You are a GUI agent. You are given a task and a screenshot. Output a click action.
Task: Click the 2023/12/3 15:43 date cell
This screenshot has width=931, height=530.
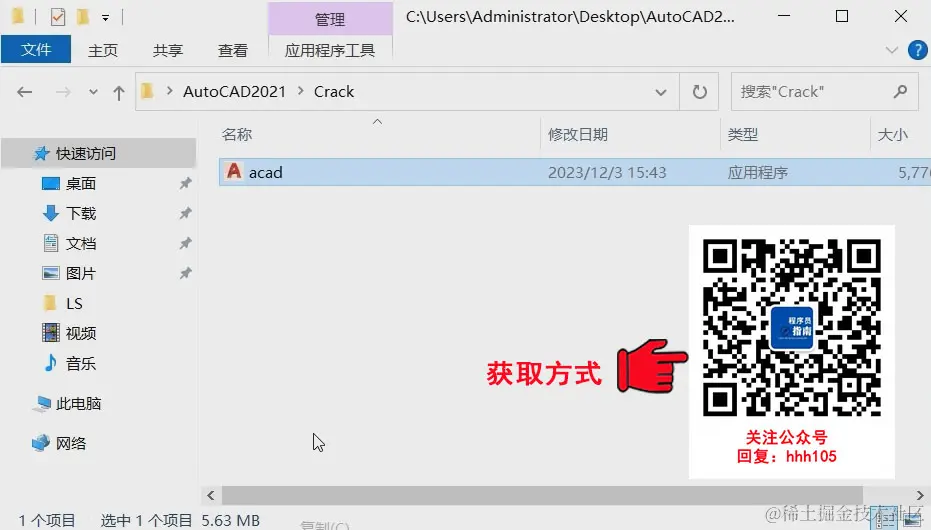pos(607,173)
